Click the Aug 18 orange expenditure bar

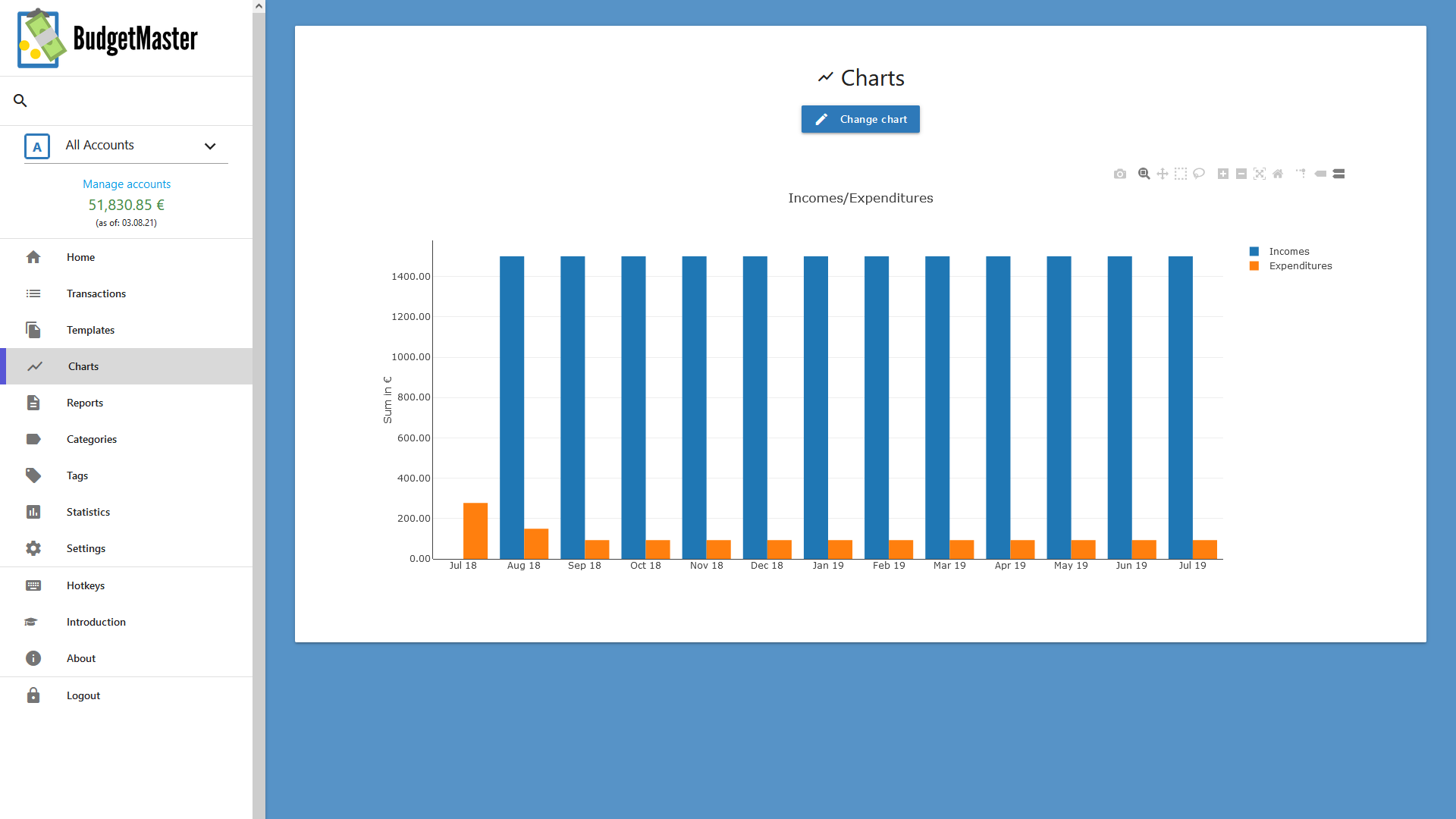tap(536, 544)
